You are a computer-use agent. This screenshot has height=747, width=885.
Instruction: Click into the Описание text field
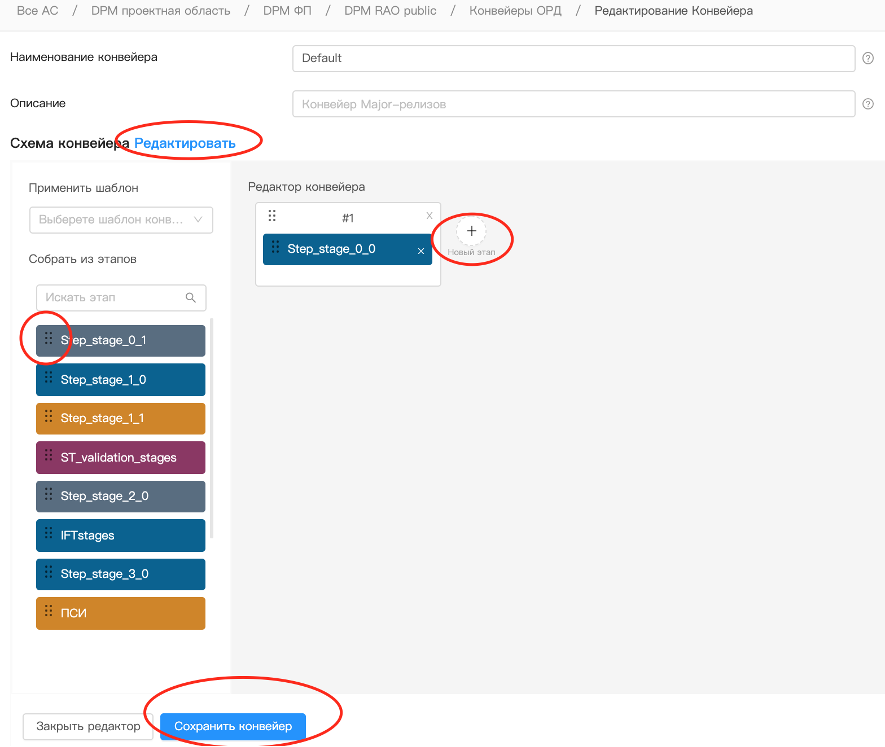(x=573, y=104)
